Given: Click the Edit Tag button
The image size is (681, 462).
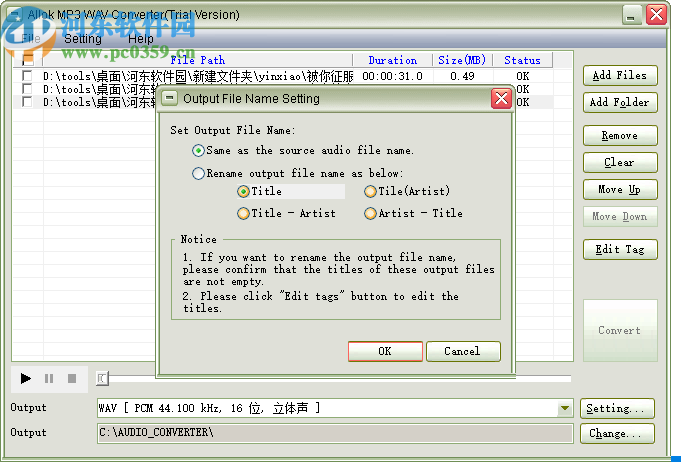Looking at the screenshot, I should (620, 249).
